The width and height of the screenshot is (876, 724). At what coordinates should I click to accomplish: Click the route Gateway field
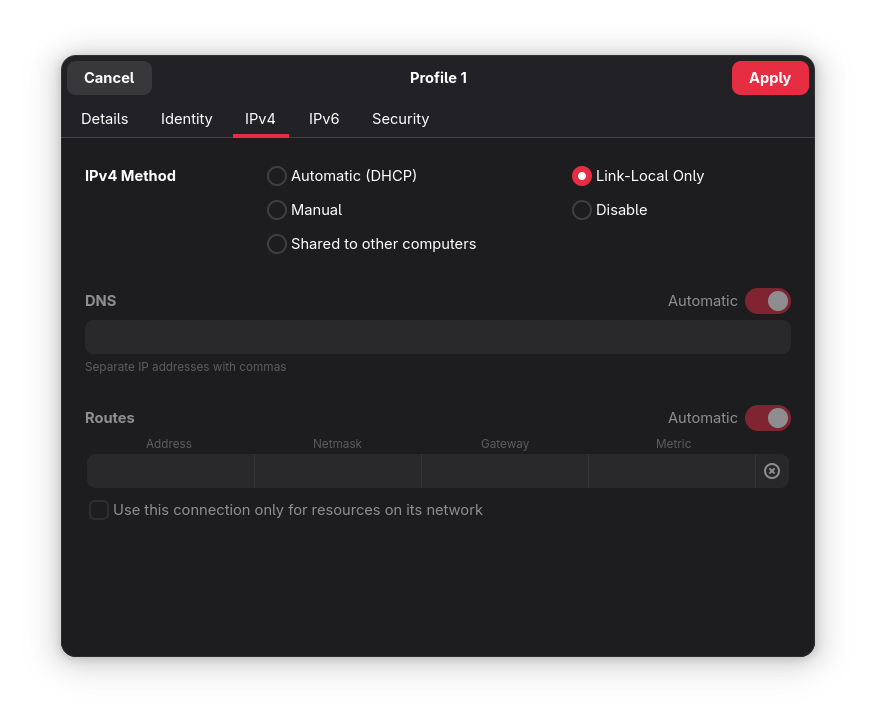point(505,471)
